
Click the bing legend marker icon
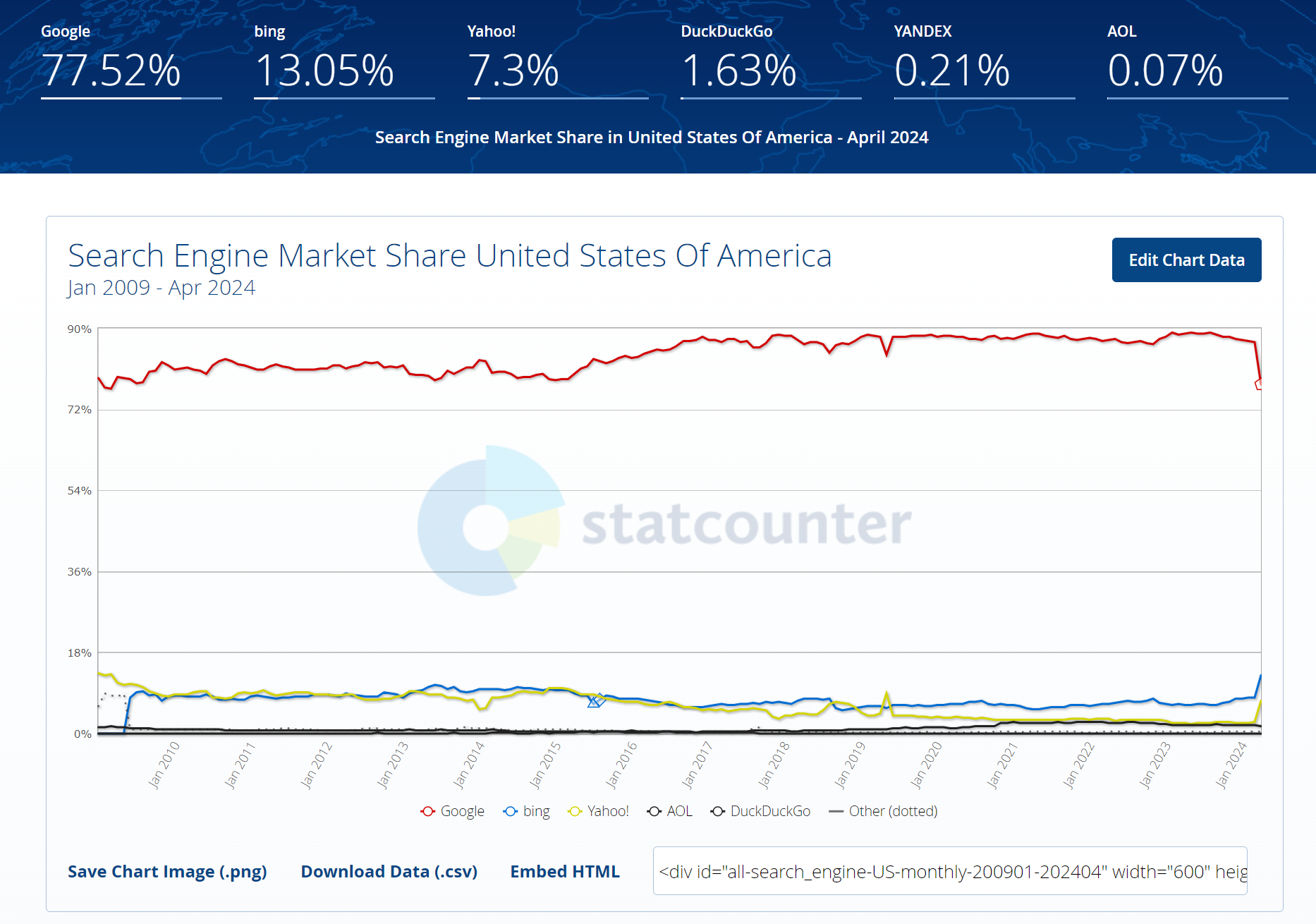coord(510,811)
